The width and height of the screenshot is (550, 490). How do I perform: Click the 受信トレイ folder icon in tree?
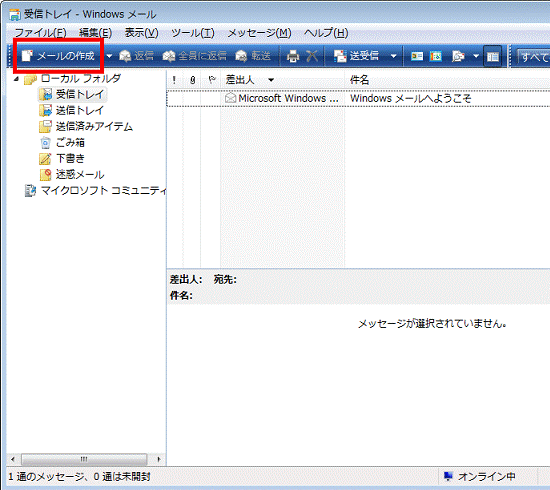(x=46, y=94)
